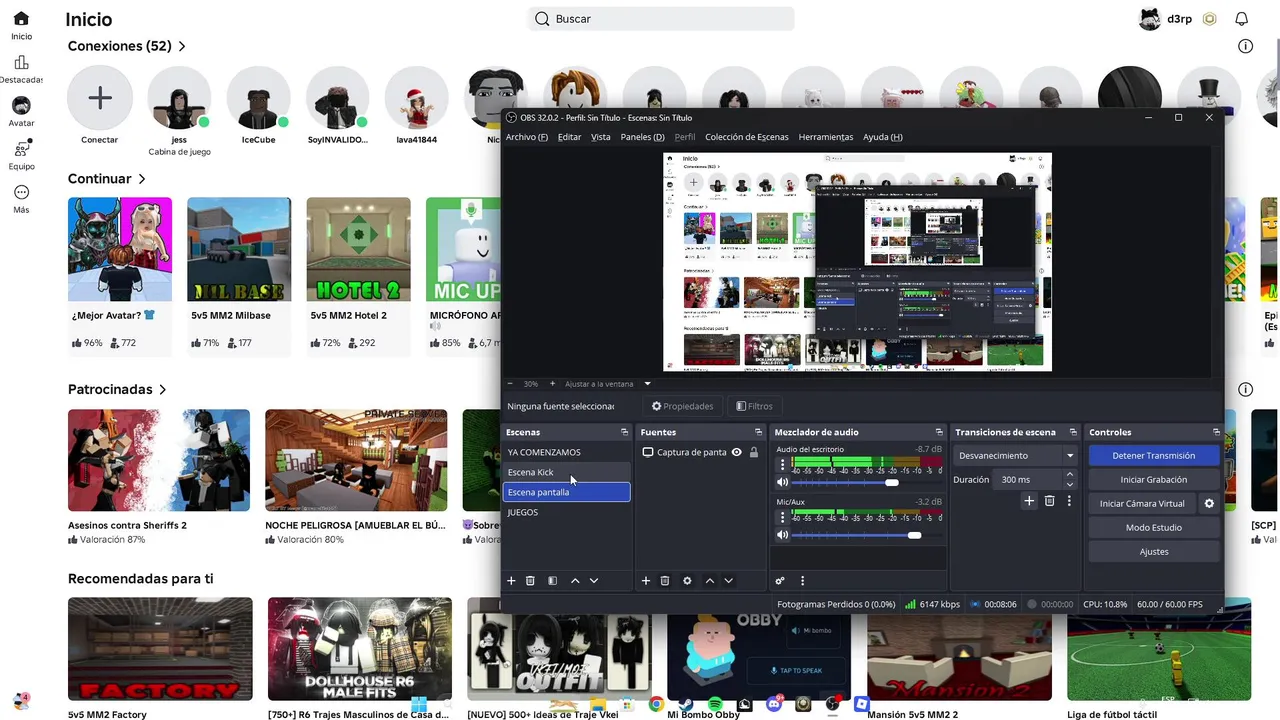Add a new source in Fuentes panel
The height and width of the screenshot is (720, 1280).
[646, 581]
